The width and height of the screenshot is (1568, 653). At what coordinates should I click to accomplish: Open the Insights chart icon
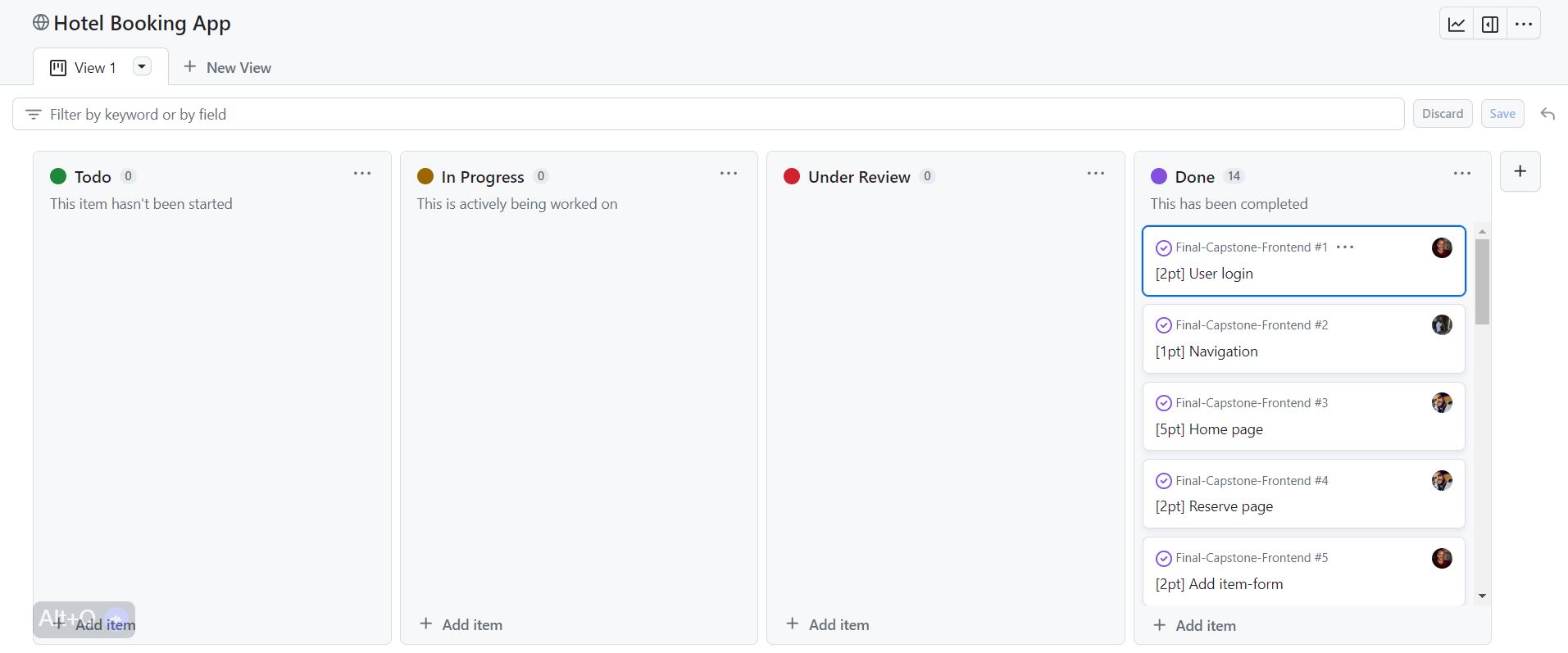(x=1457, y=24)
